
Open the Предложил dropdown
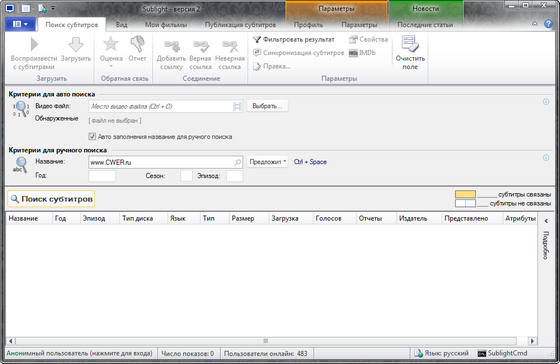click(x=268, y=162)
